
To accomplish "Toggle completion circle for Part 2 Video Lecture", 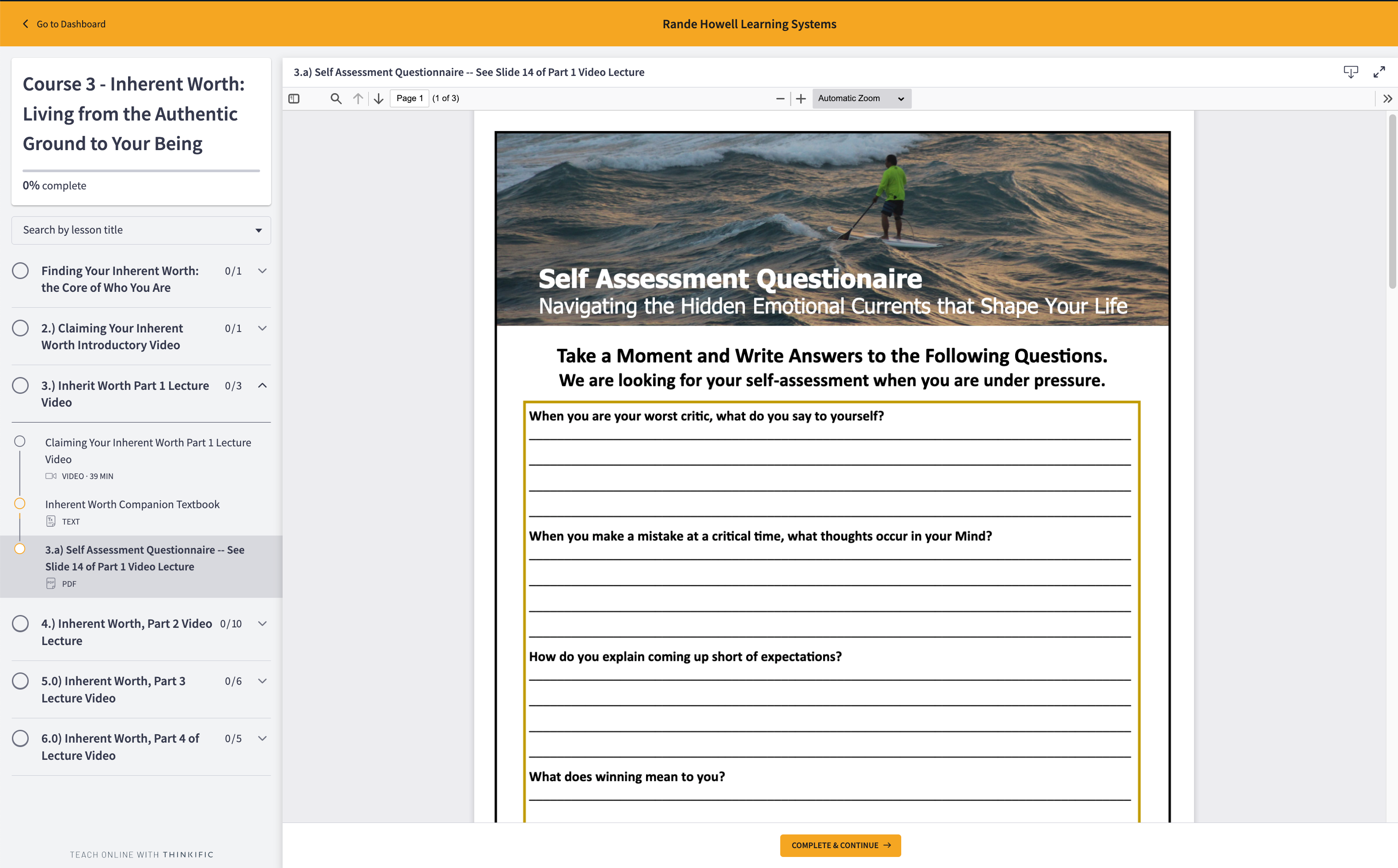I will tap(20, 623).
